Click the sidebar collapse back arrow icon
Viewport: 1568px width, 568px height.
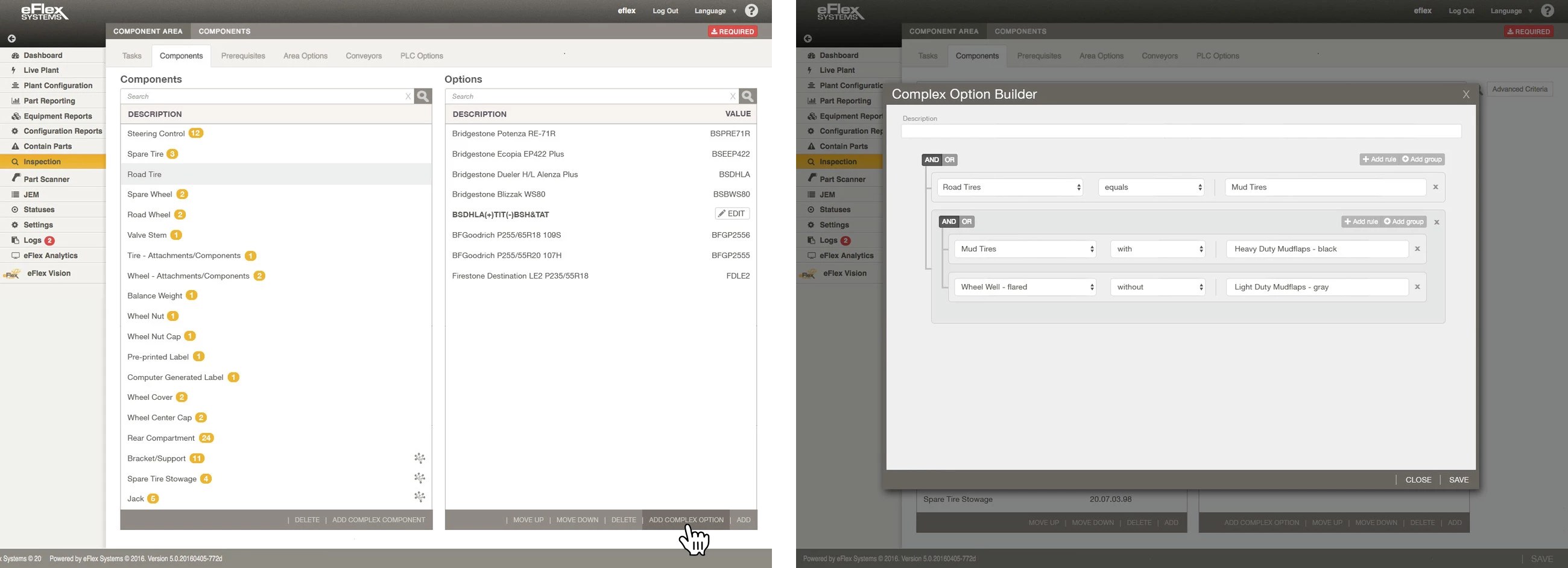(11, 39)
